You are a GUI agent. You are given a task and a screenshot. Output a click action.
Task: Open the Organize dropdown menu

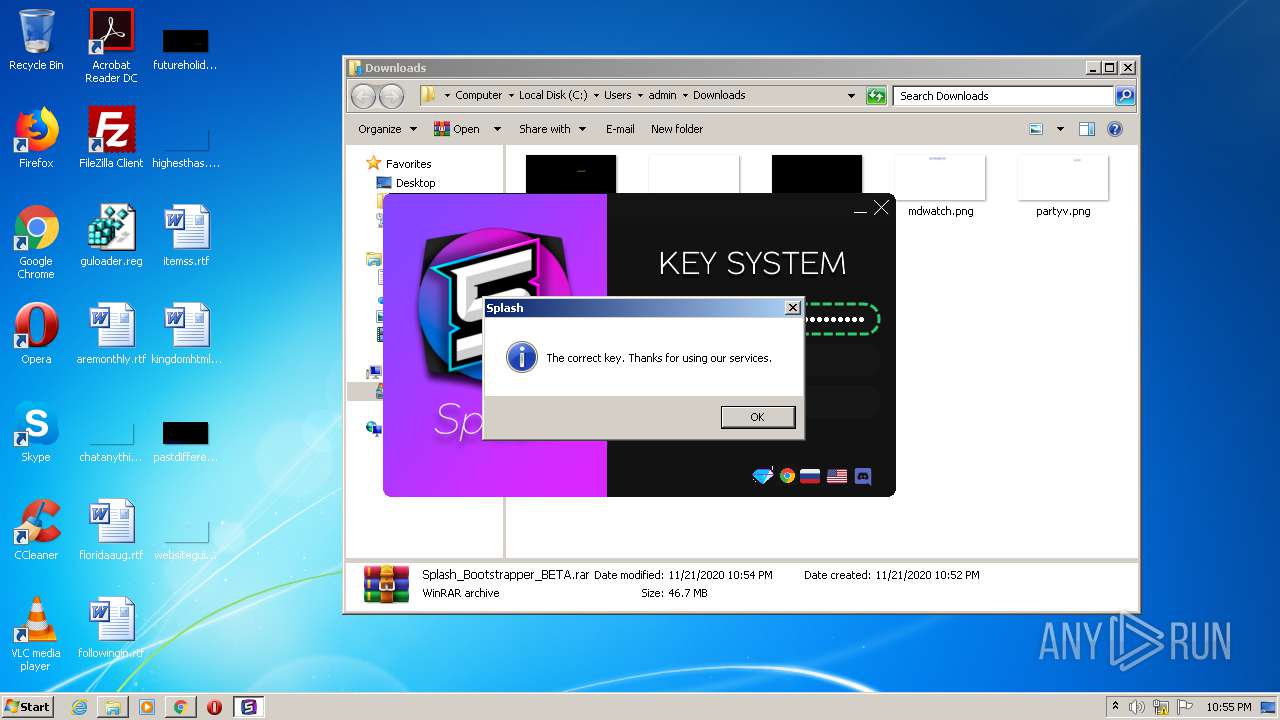[387, 129]
